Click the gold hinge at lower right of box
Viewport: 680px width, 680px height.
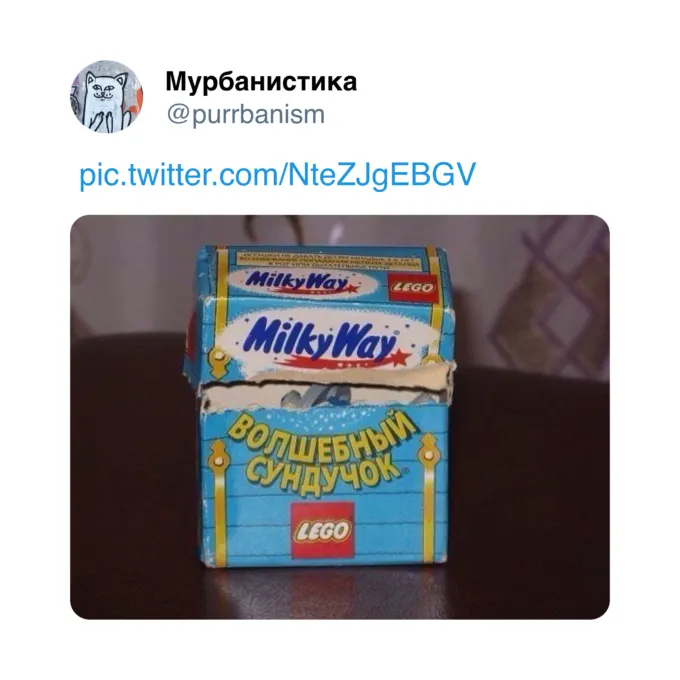click(x=428, y=457)
